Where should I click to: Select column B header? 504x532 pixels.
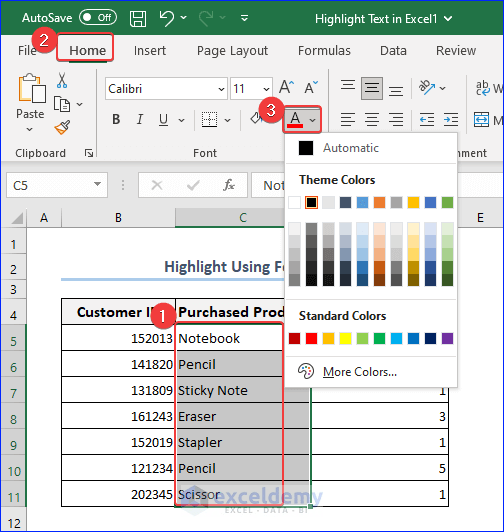(x=118, y=217)
